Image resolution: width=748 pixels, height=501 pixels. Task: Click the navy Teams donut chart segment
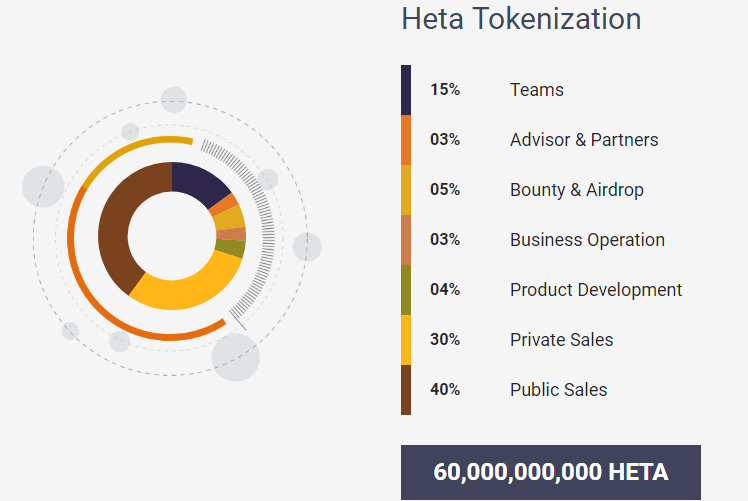click(196, 182)
